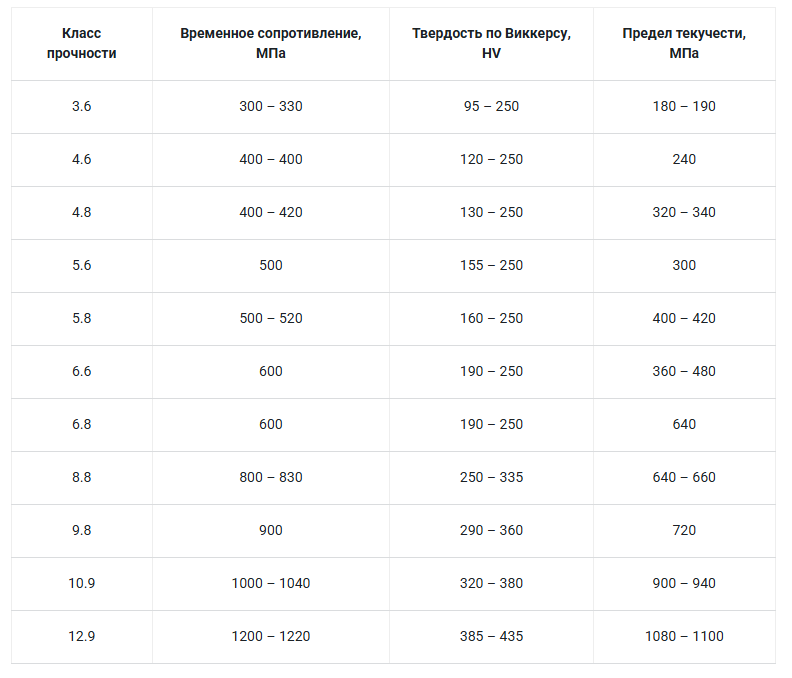Select the 12.9 strength class cell
Image resolution: width=792 pixels, height=678 pixels.
click(x=82, y=636)
